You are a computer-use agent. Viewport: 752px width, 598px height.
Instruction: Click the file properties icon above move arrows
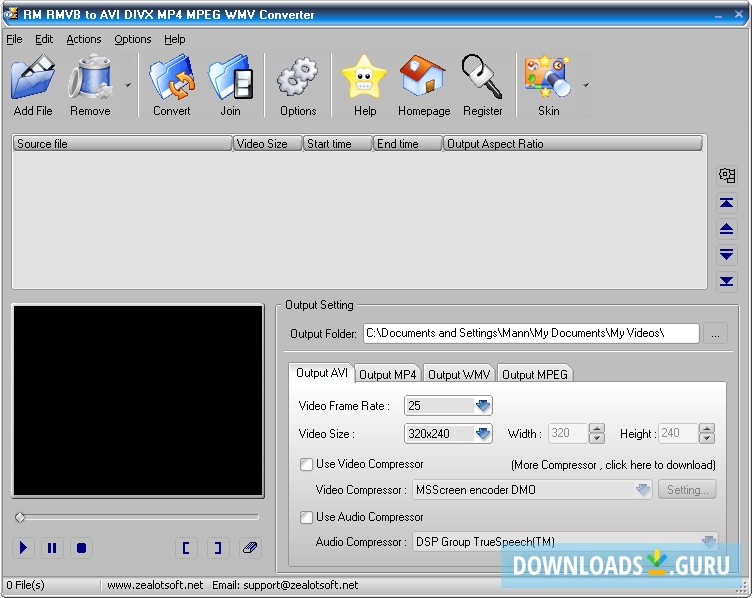click(x=727, y=176)
